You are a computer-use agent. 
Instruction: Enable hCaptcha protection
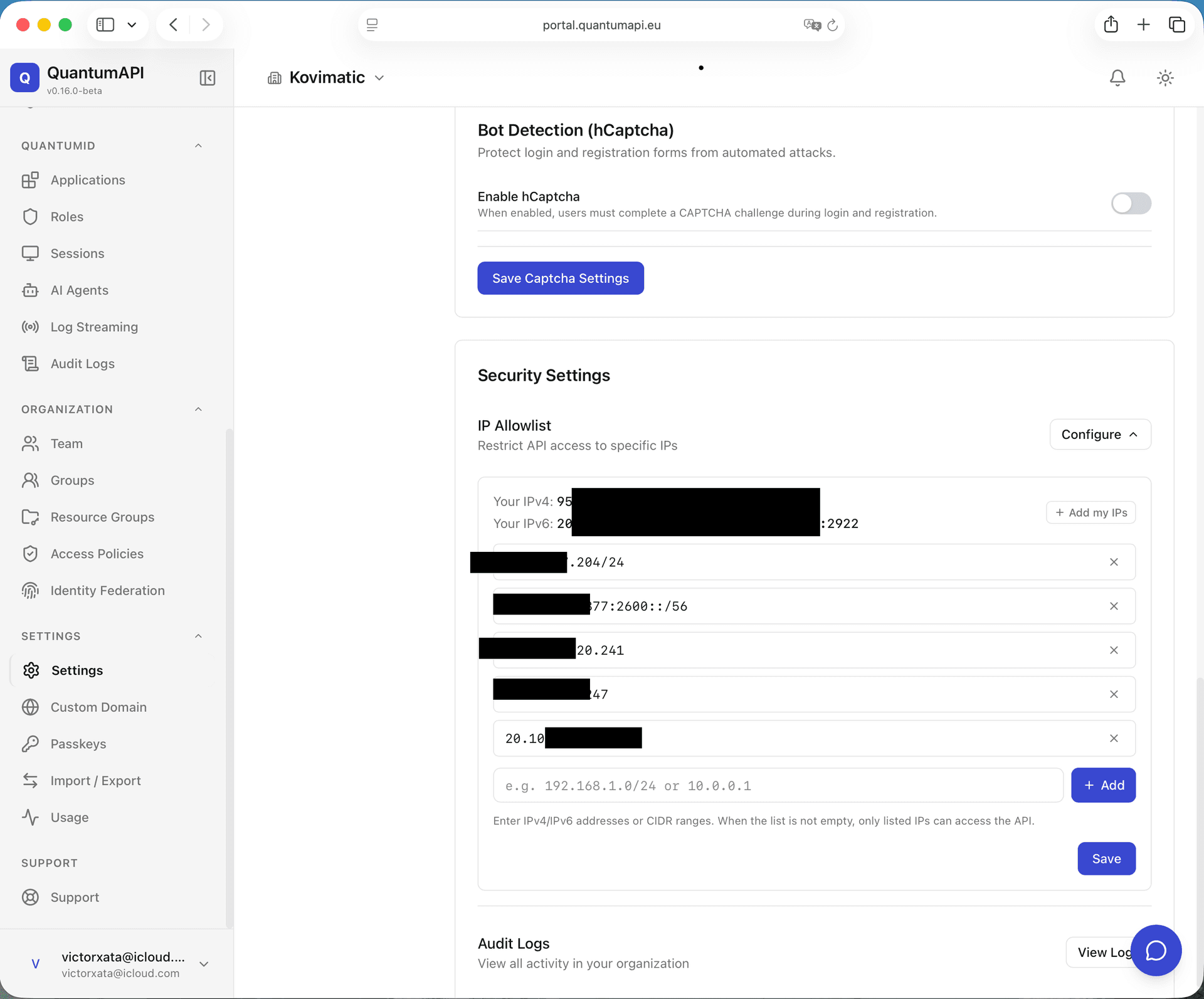pos(1130,203)
